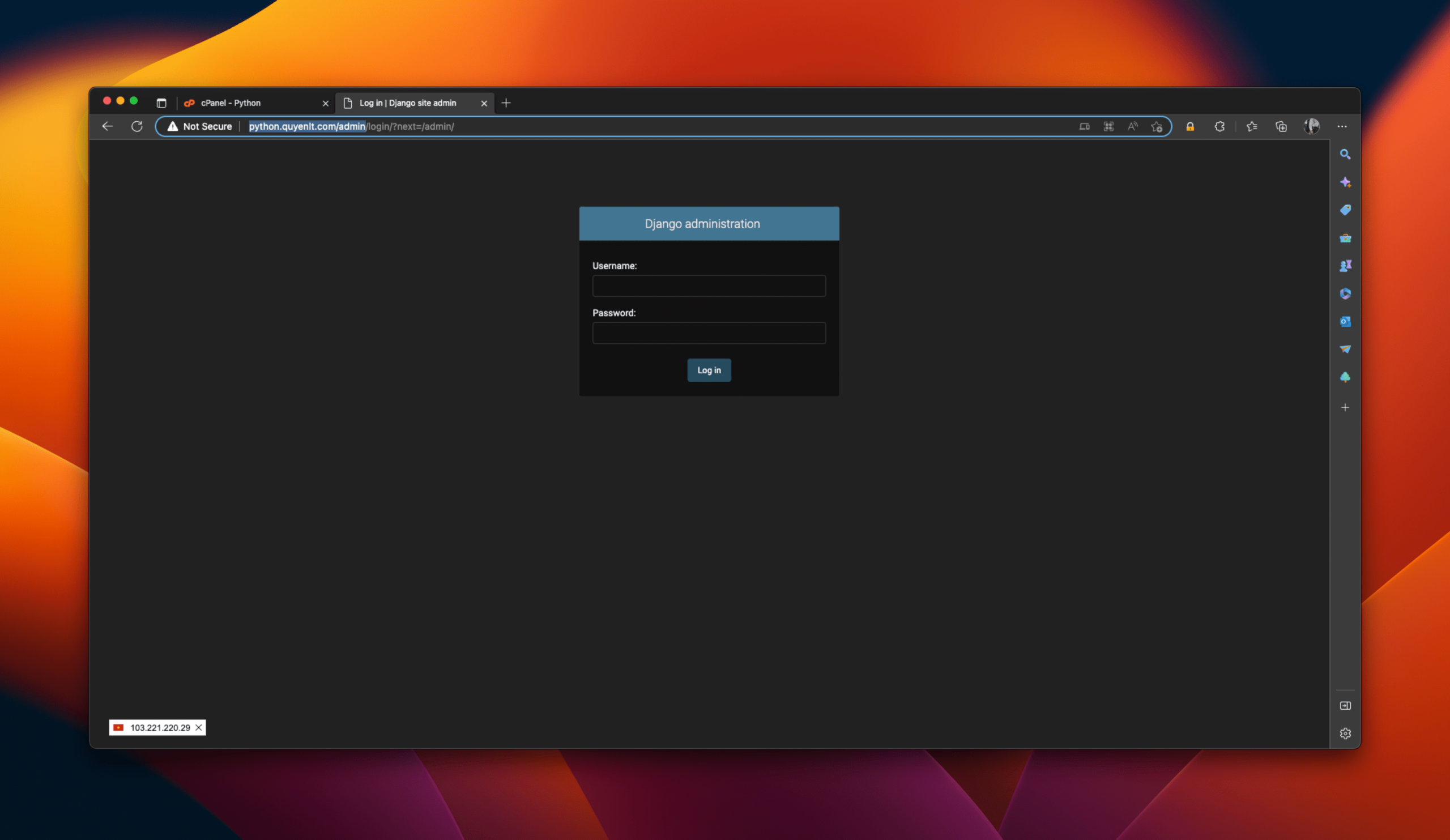Open the Favorites list icon
Screen dimensions: 1450x840
click(1252, 126)
